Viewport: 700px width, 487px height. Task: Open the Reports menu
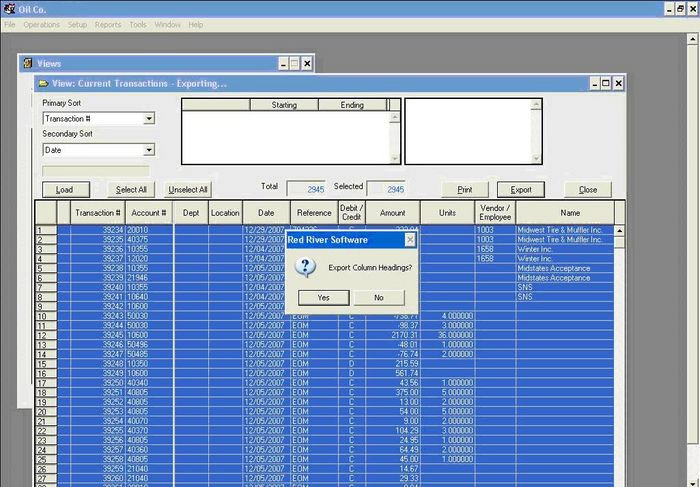point(108,25)
